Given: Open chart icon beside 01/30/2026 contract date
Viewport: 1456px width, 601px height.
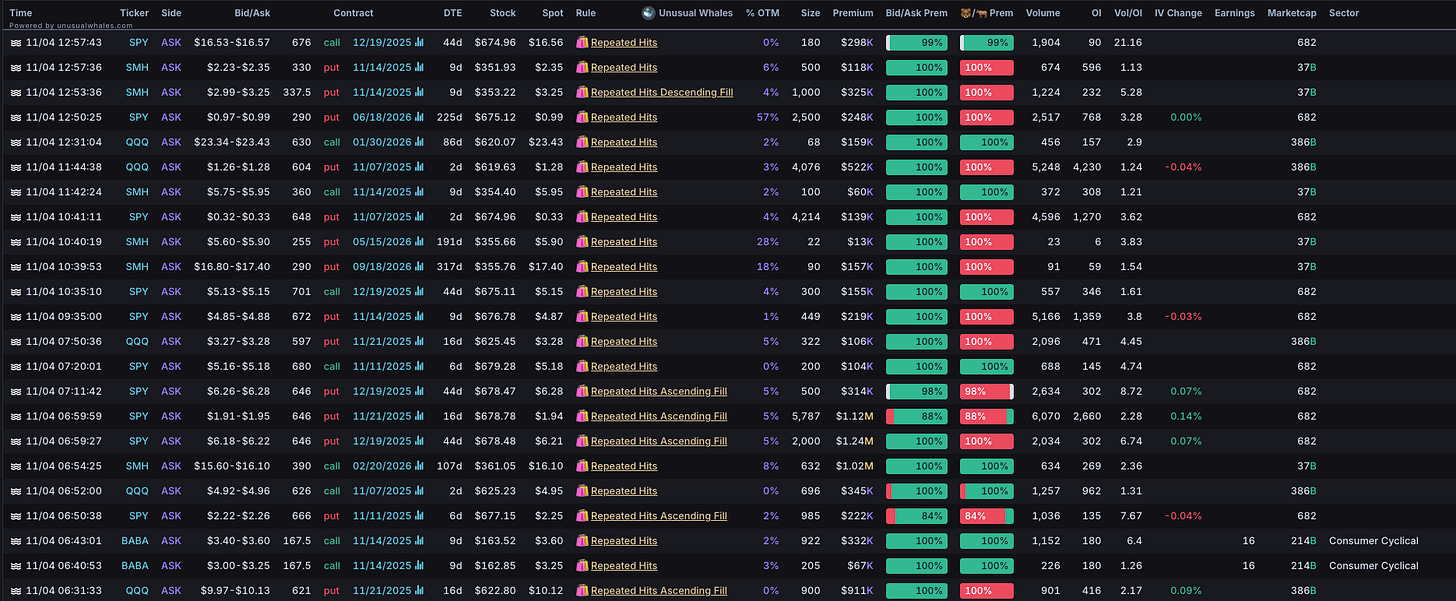Looking at the screenshot, I should [x=419, y=142].
